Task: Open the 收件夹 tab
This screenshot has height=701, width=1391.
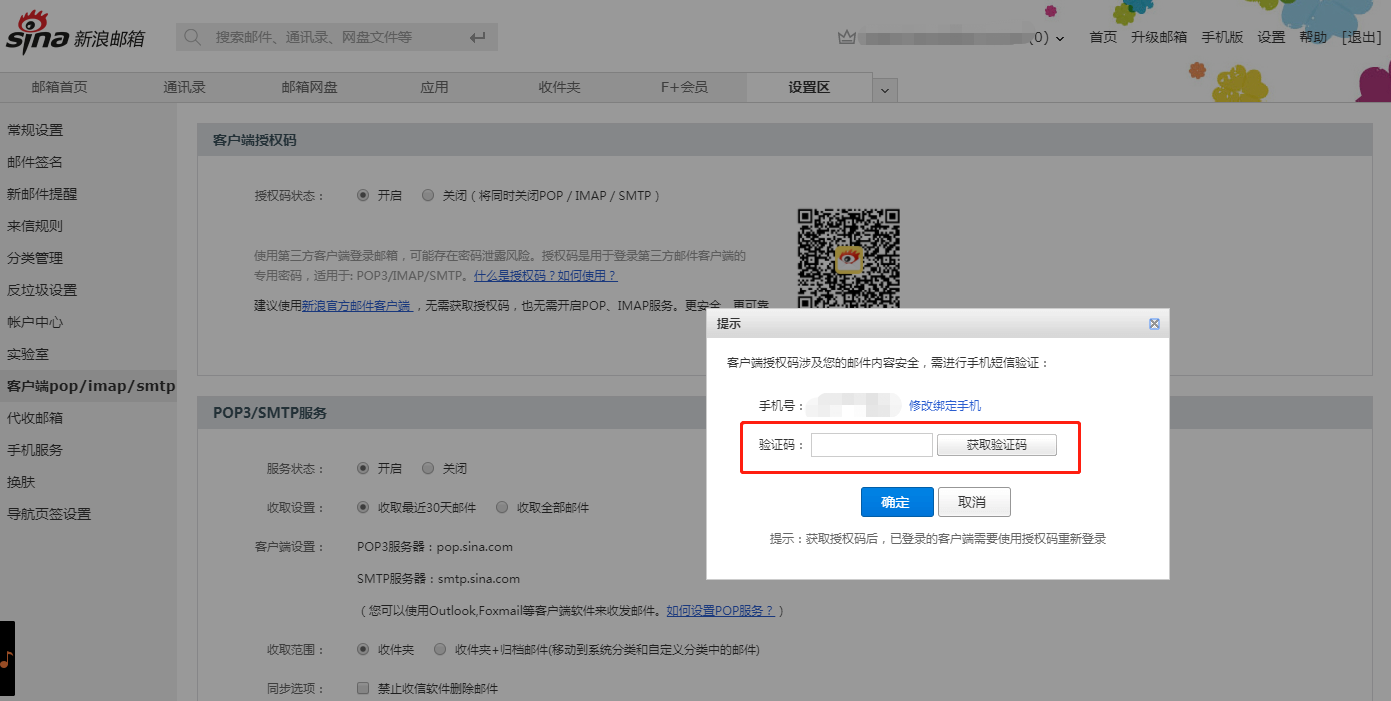Action: click(x=560, y=87)
